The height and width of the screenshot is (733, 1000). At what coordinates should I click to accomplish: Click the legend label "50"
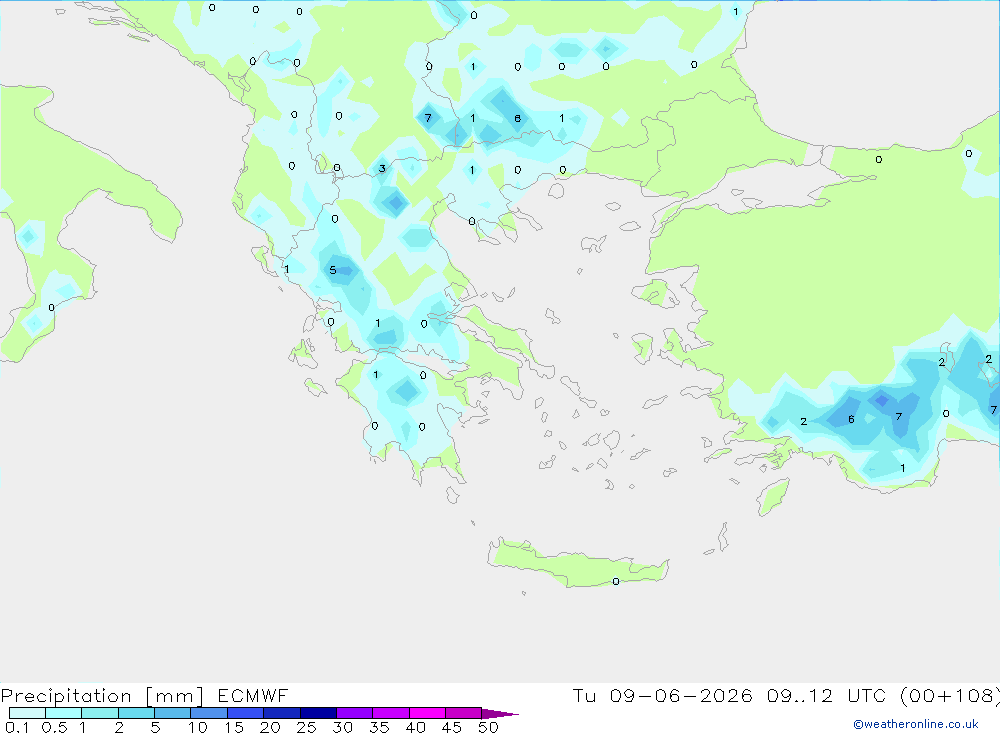coord(489,727)
